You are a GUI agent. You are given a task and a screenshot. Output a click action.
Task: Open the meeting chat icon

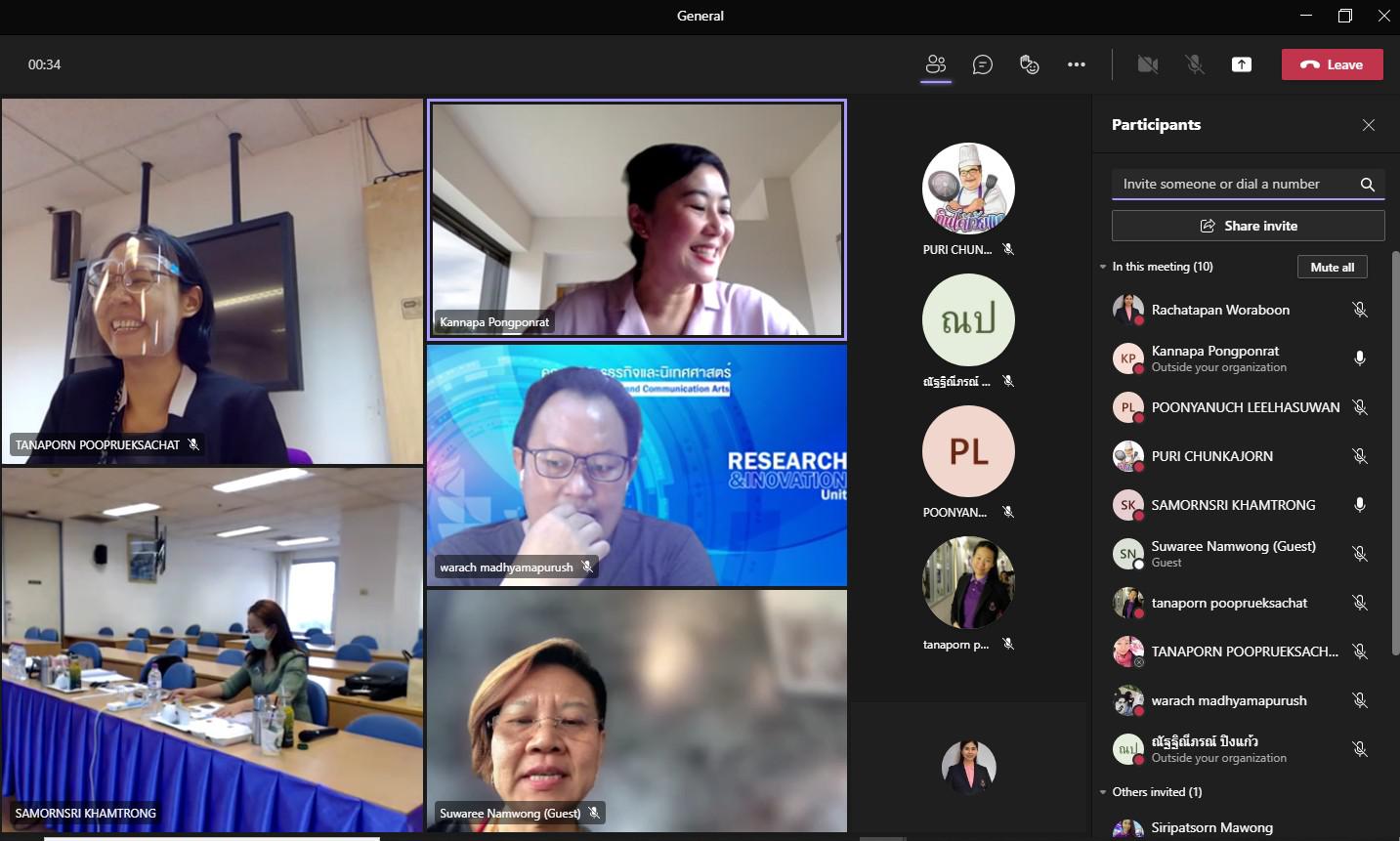[983, 64]
